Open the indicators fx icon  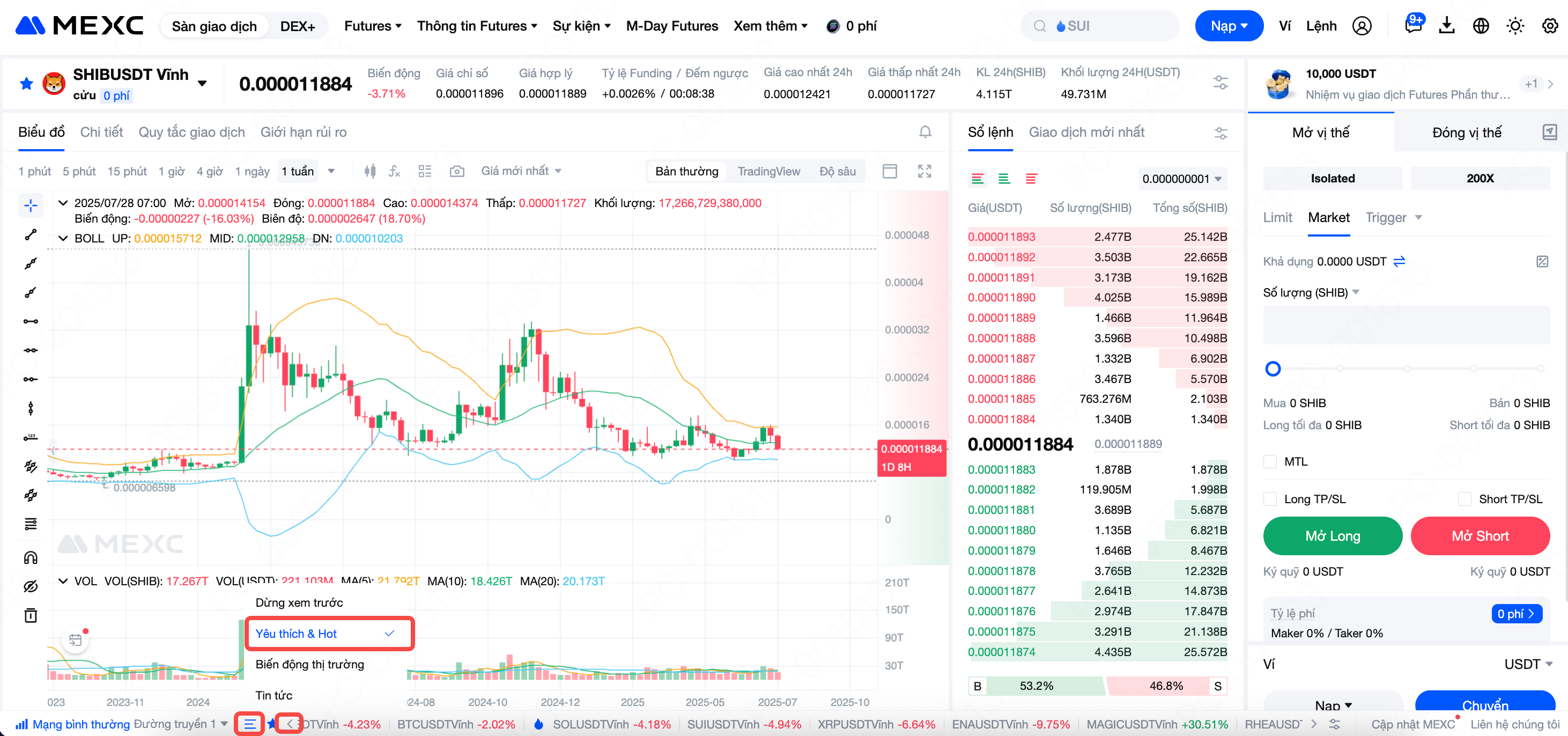tap(395, 172)
